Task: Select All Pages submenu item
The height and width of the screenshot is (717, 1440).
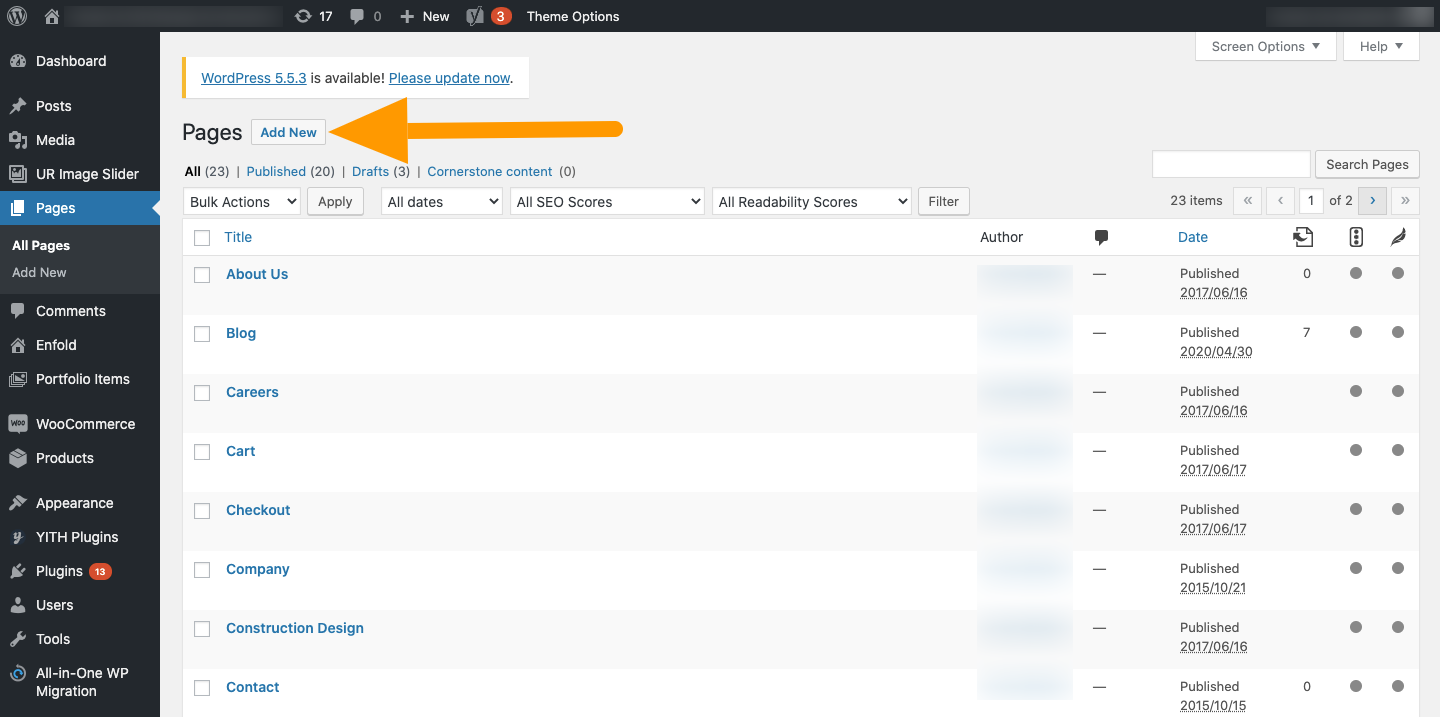Action: pos(41,245)
